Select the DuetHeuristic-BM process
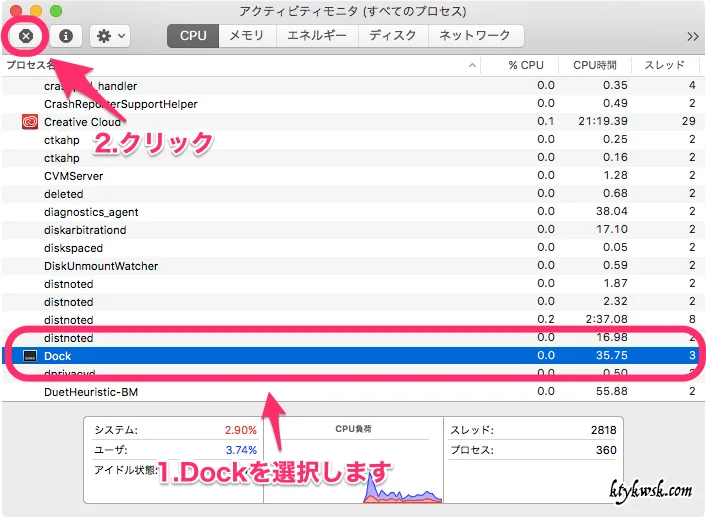Image resolution: width=706 pixels, height=517 pixels. [351, 392]
